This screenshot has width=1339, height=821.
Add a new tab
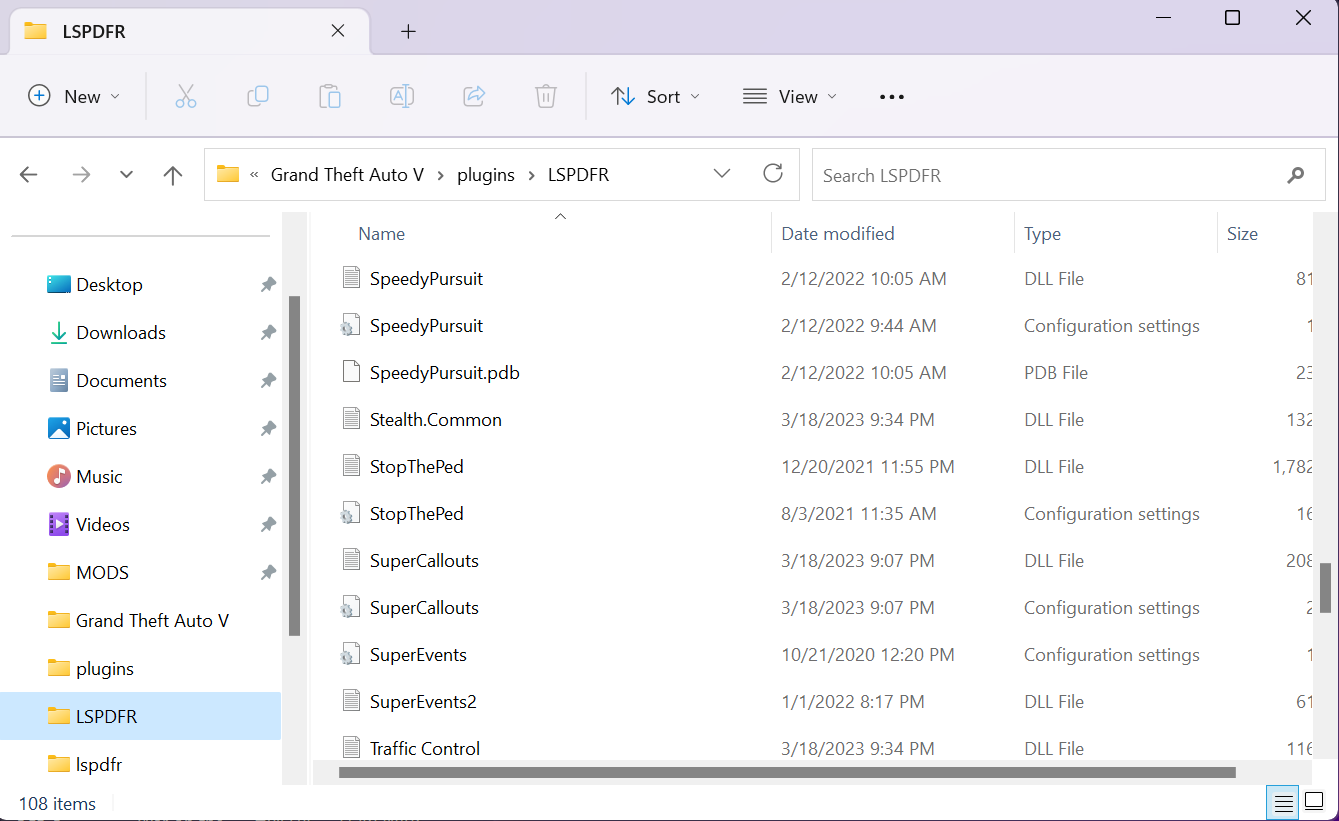pyautogui.click(x=408, y=31)
